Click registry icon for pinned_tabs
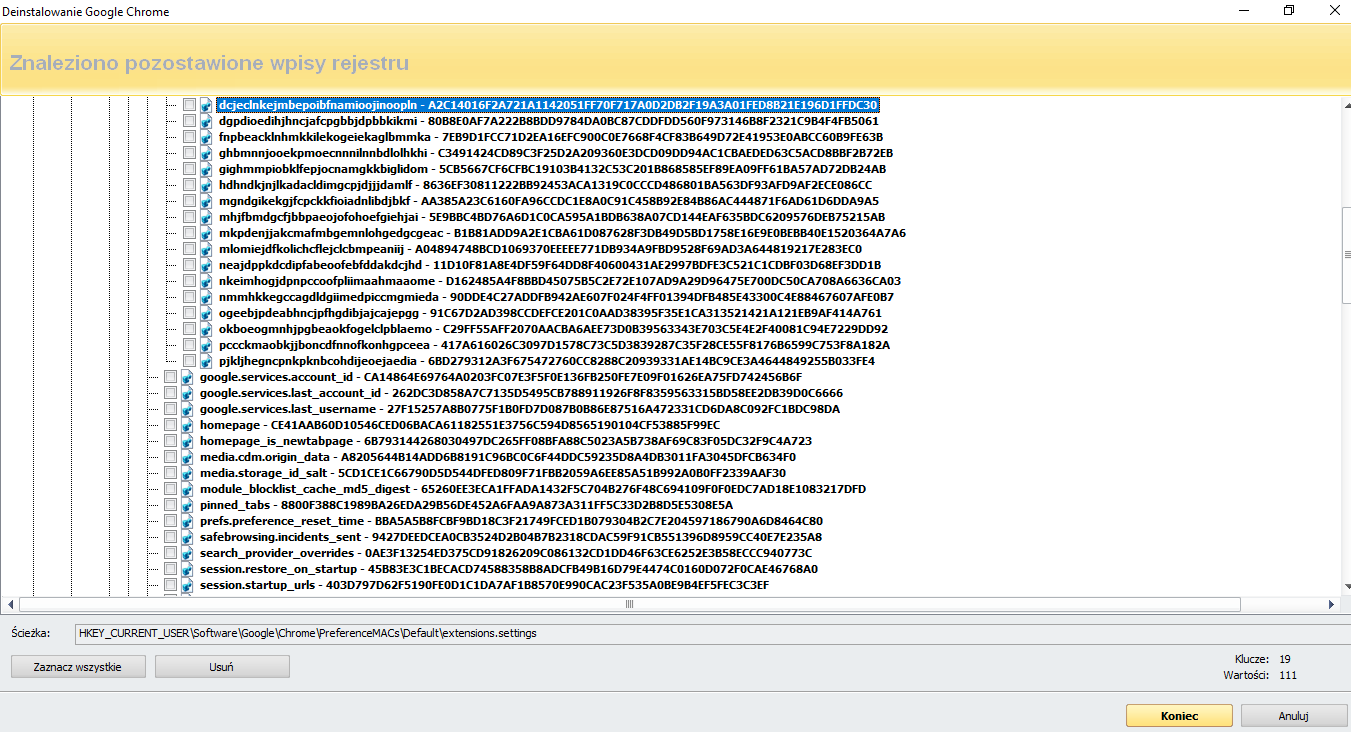 pos(187,505)
